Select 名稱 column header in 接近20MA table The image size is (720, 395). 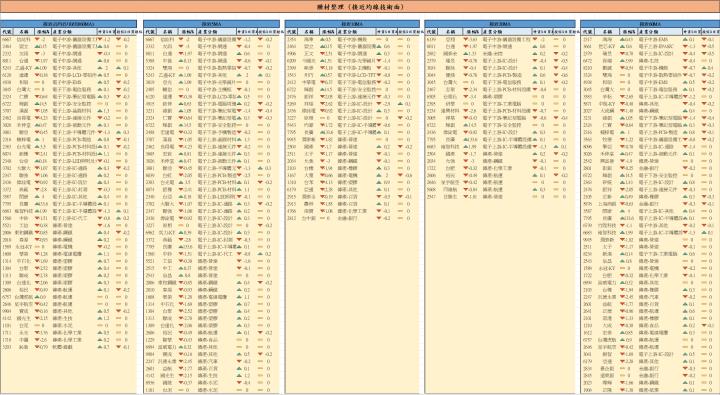point(450,32)
